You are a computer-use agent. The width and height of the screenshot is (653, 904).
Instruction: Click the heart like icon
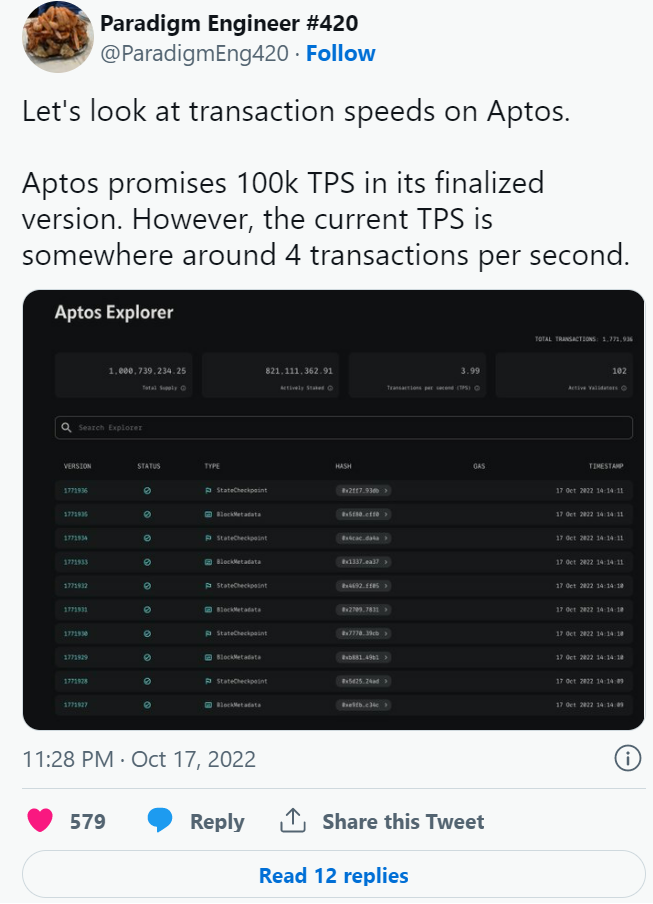(40, 820)
